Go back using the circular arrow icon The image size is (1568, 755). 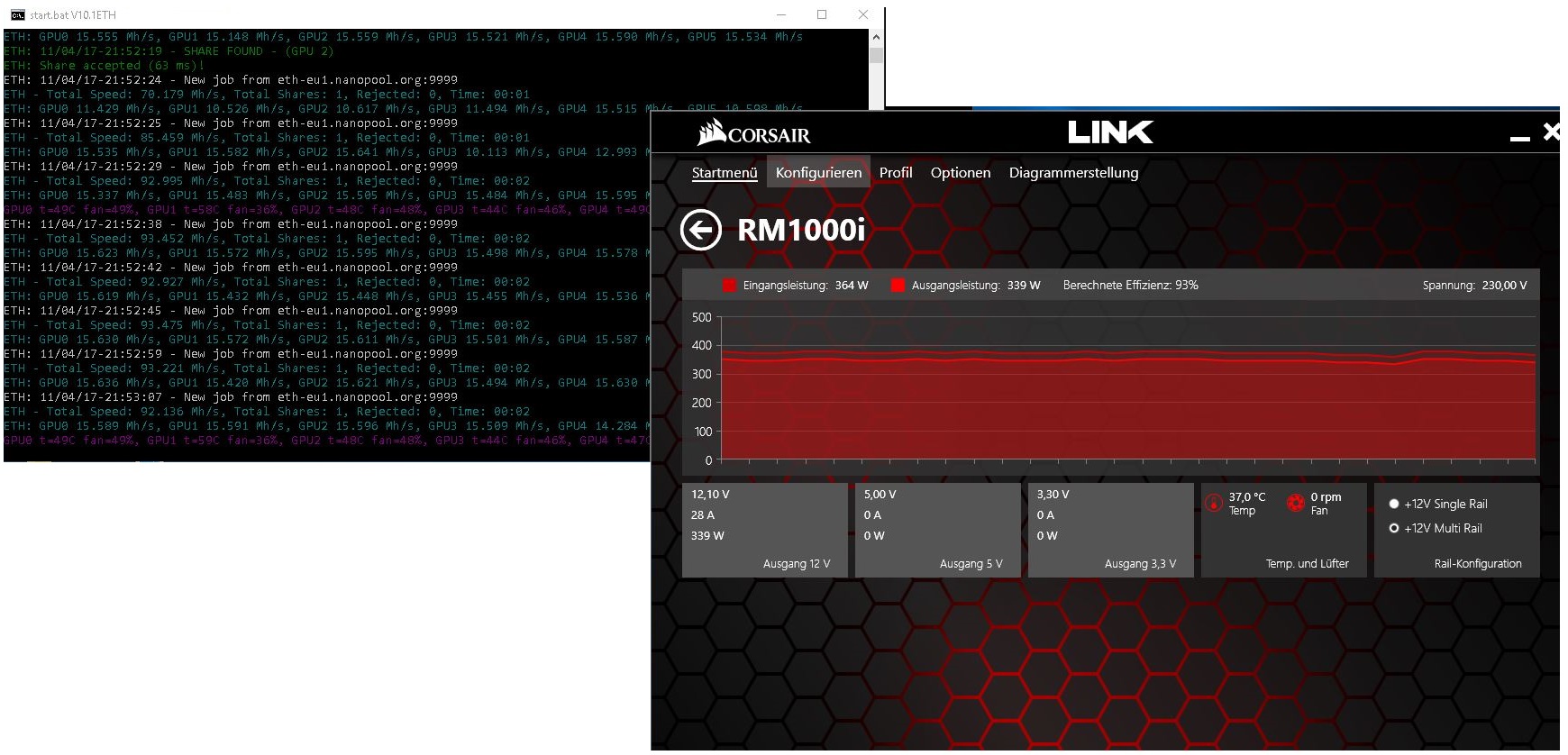coord(701,230)
